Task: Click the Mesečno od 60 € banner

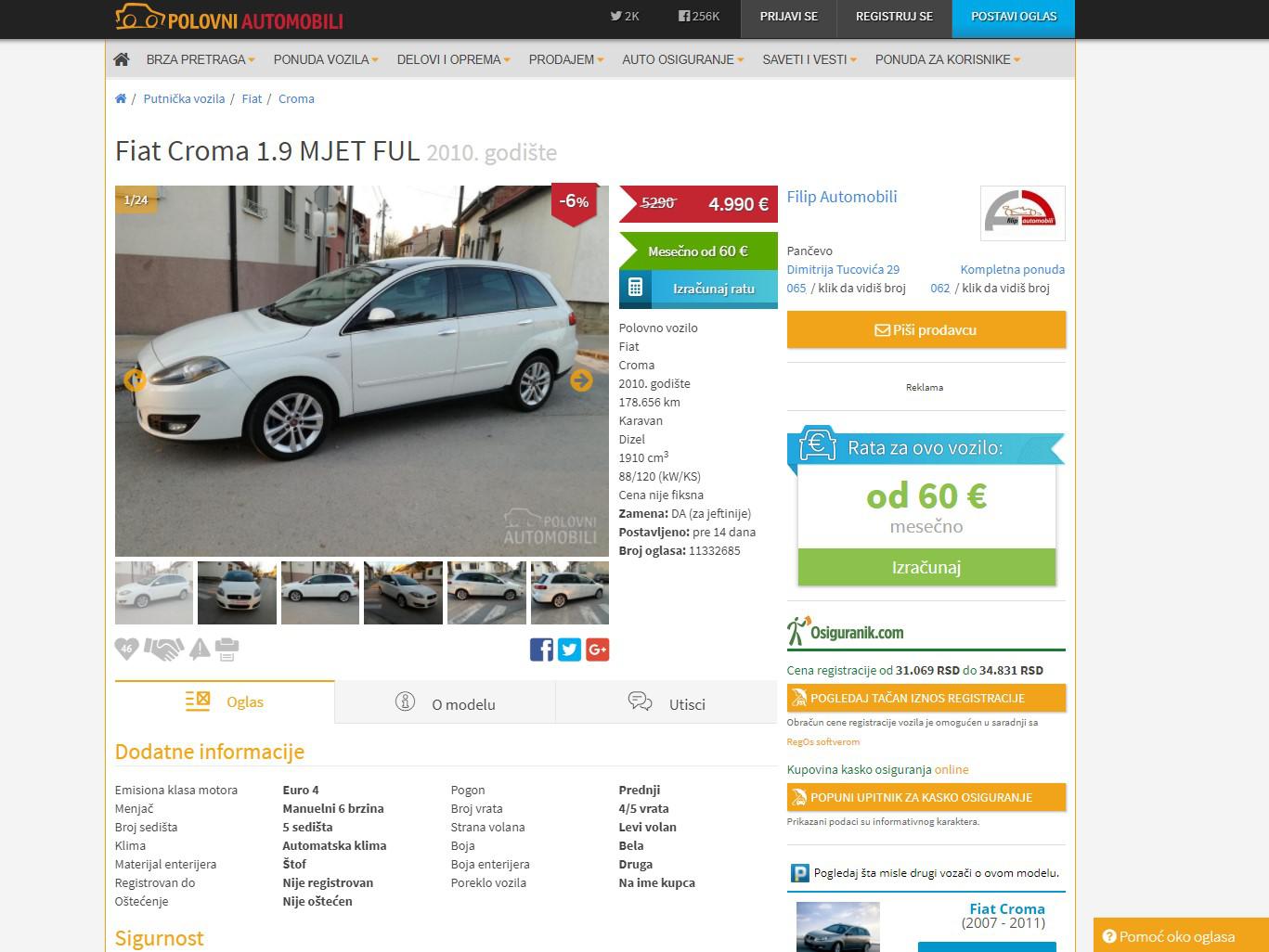Action: pos(698,251)
